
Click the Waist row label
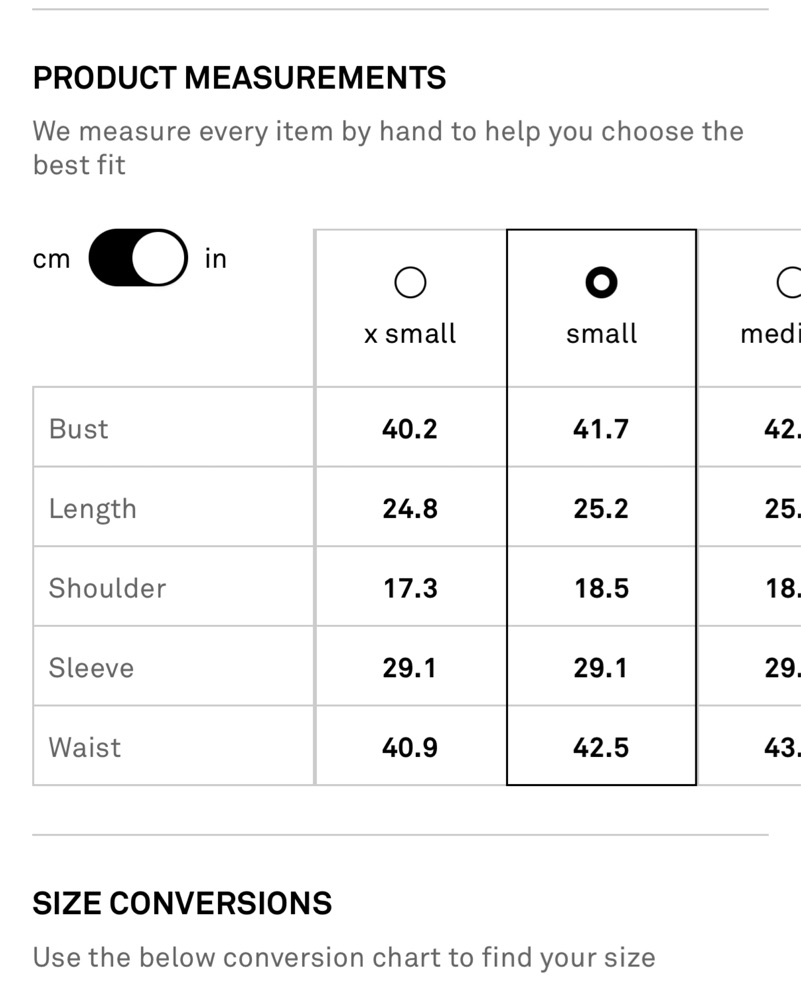pyautogui.click(x=85, y=747)
